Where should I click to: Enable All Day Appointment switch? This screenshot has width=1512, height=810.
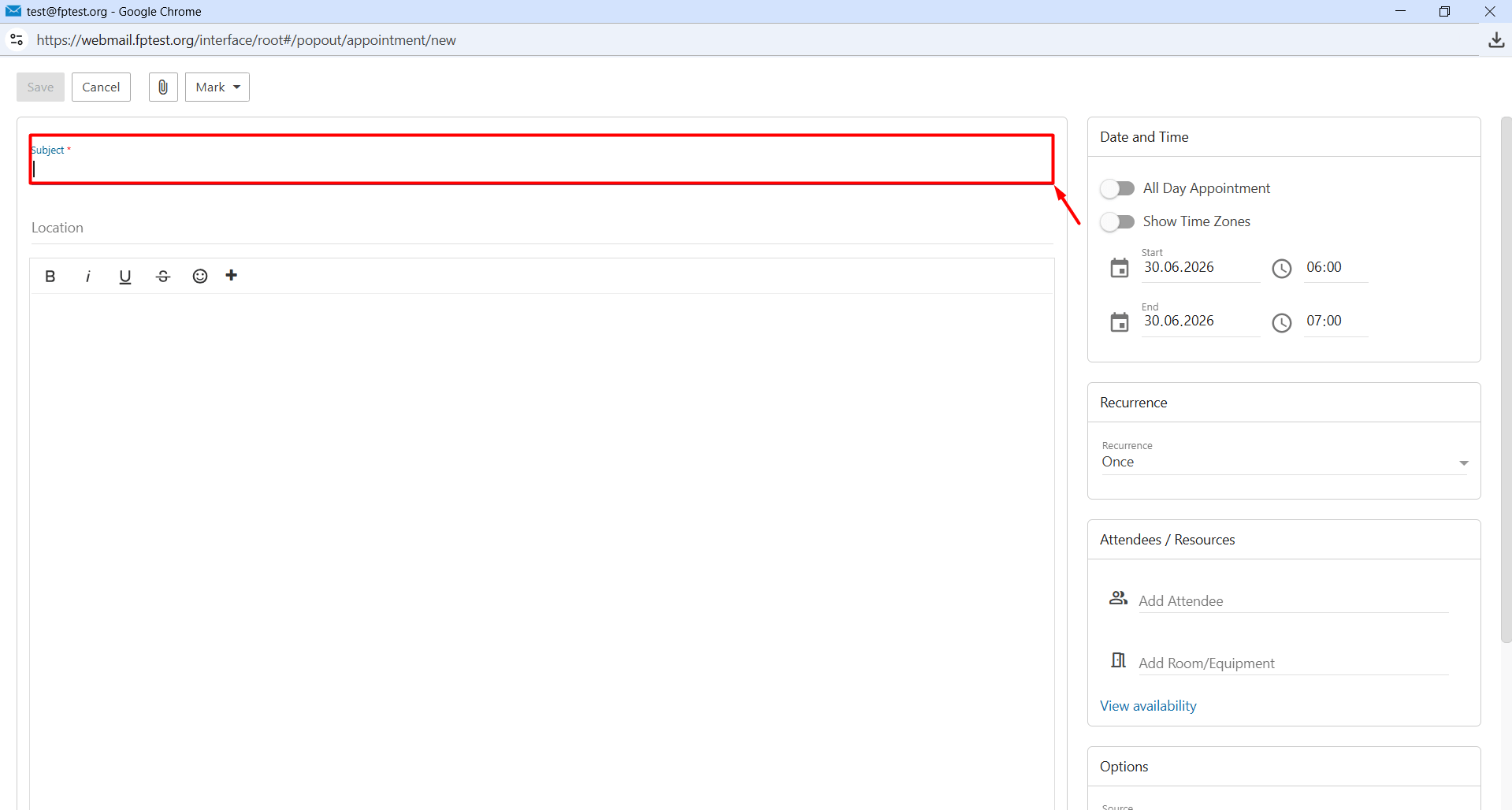coord(1117,188)
